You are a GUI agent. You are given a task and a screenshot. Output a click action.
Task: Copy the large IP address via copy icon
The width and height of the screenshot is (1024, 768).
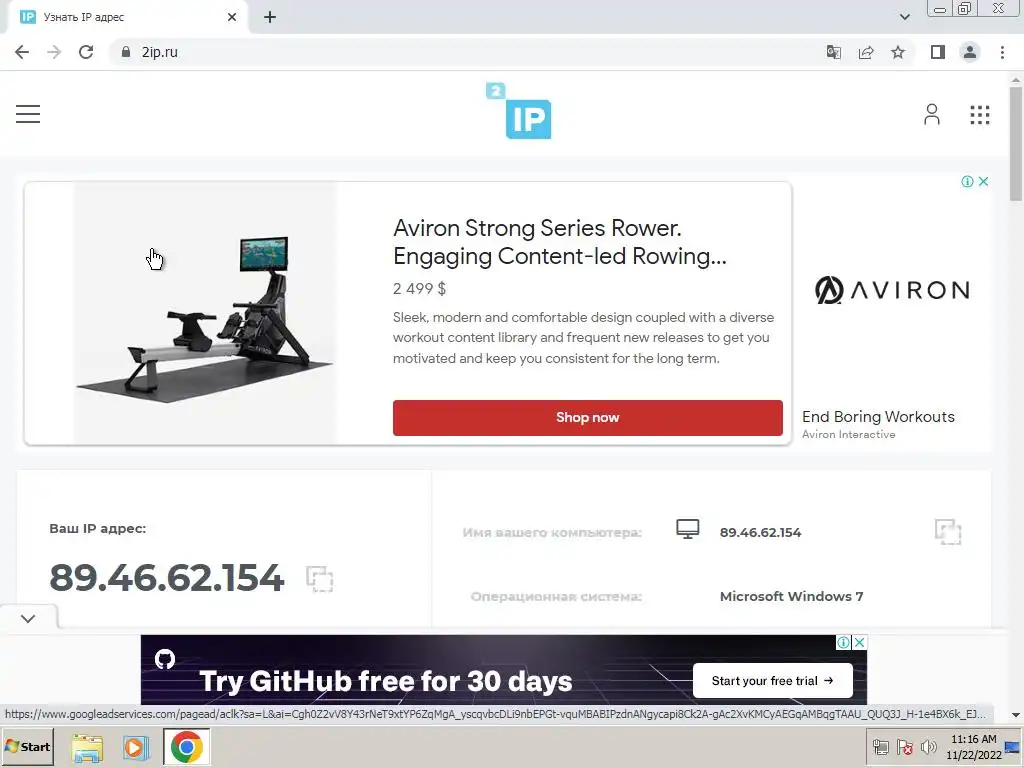319,579
